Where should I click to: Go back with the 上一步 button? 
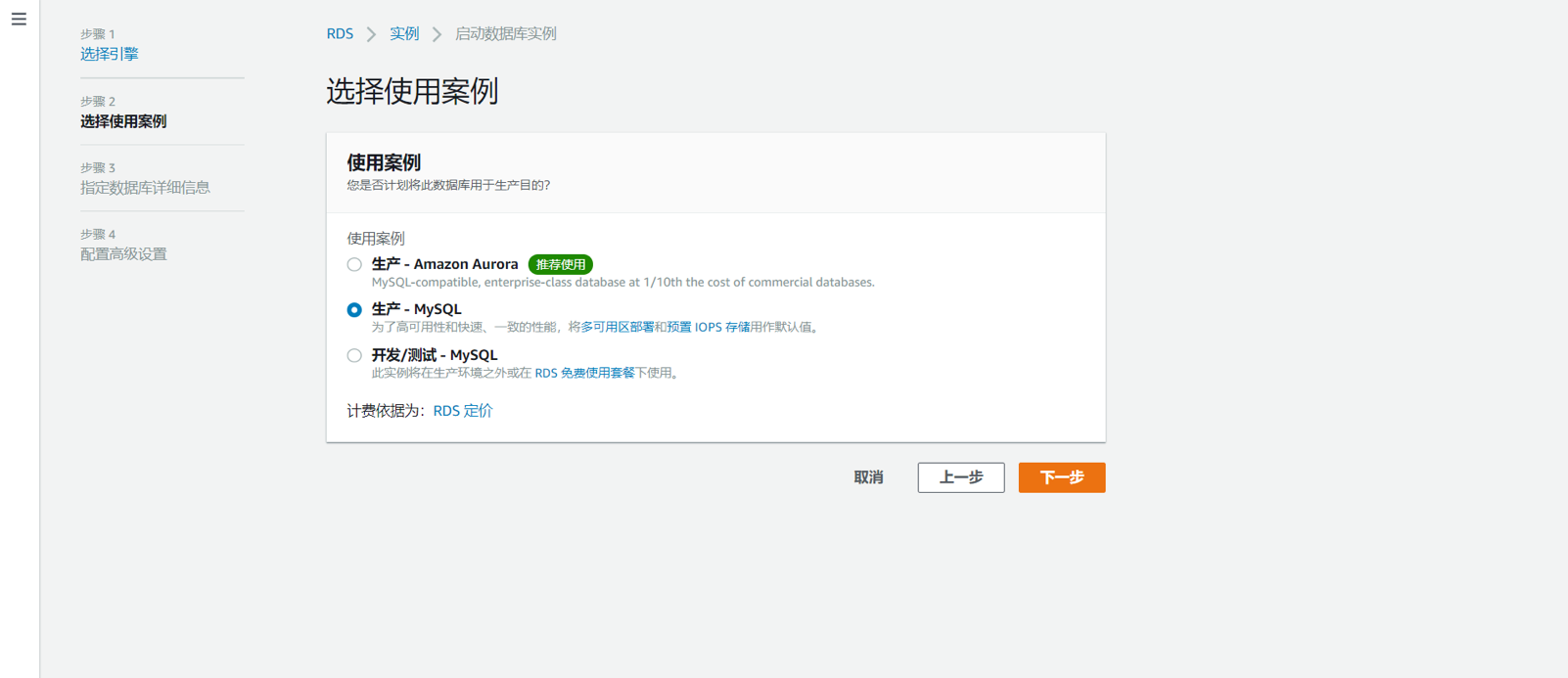point(960,477)
